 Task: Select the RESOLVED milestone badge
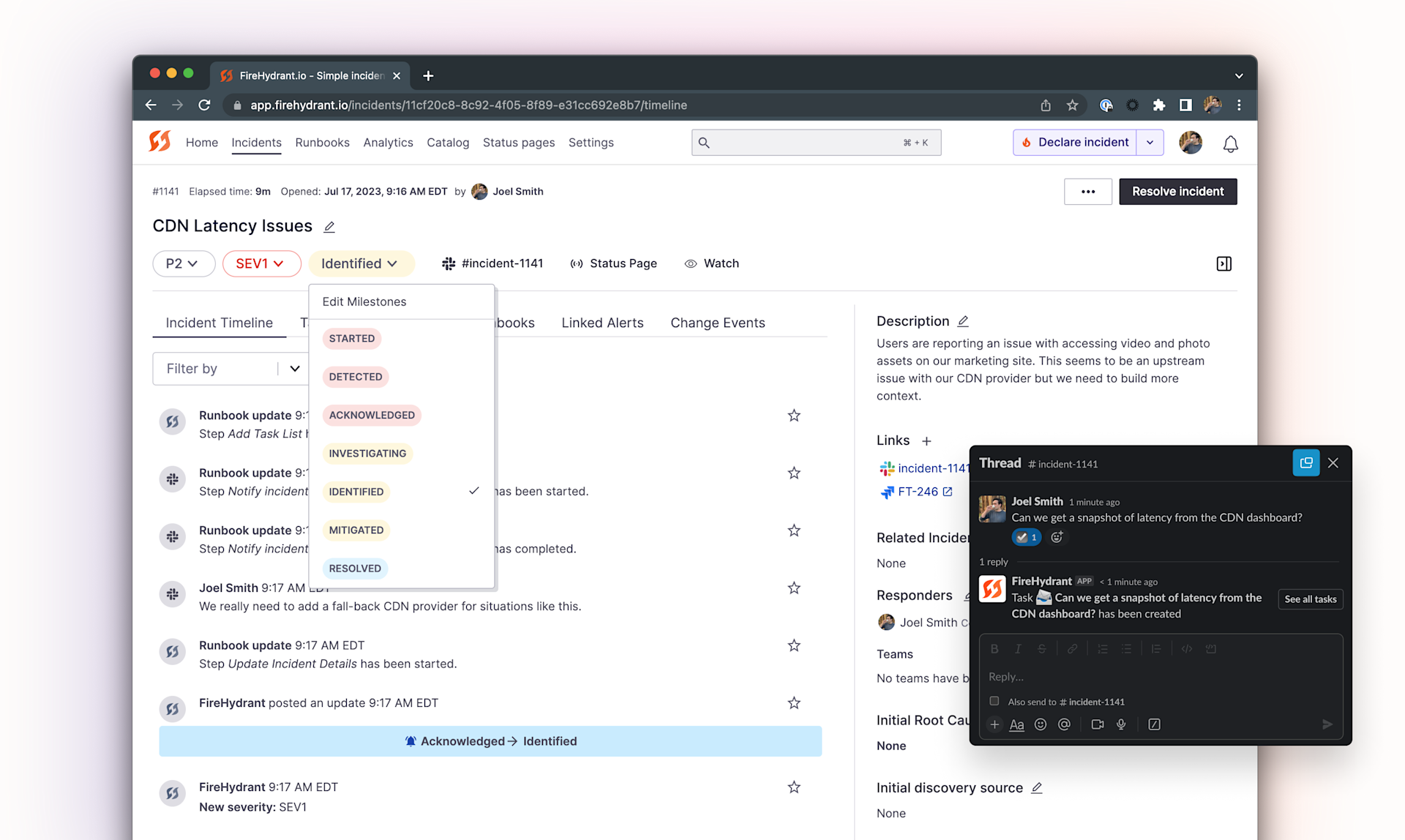tap(355, 569)
